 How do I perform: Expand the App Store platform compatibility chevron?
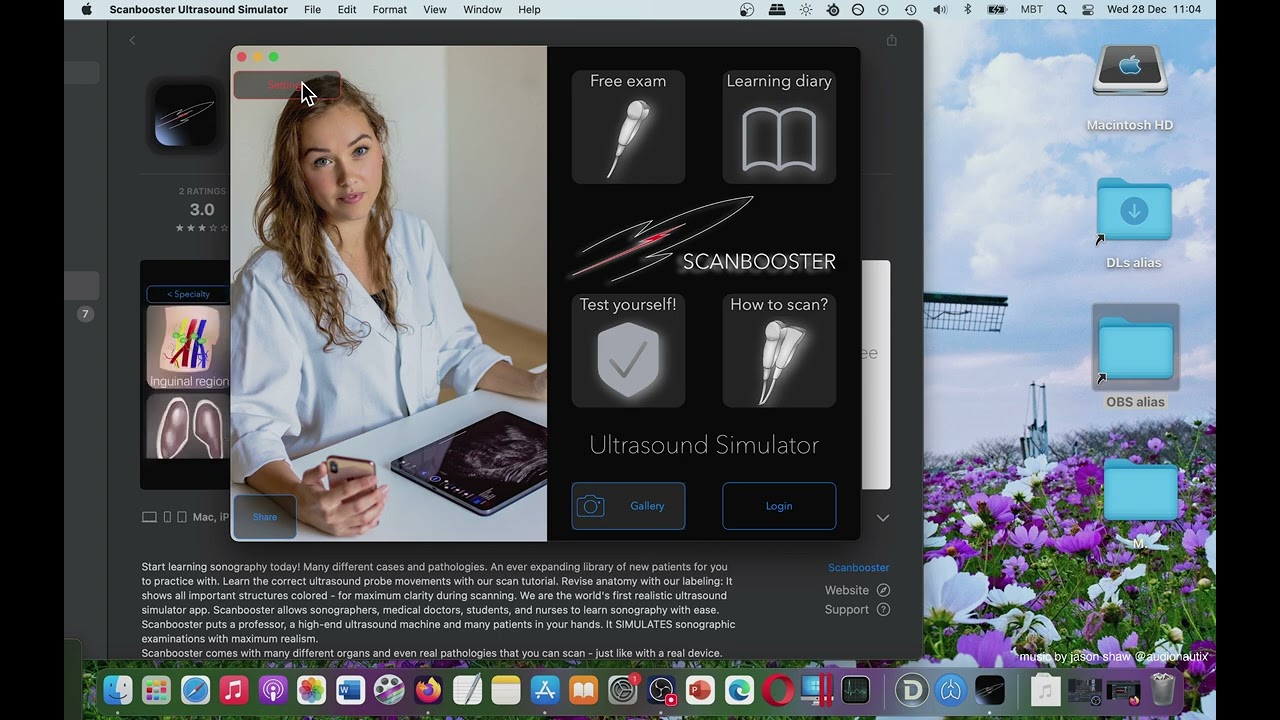(883, 518)
